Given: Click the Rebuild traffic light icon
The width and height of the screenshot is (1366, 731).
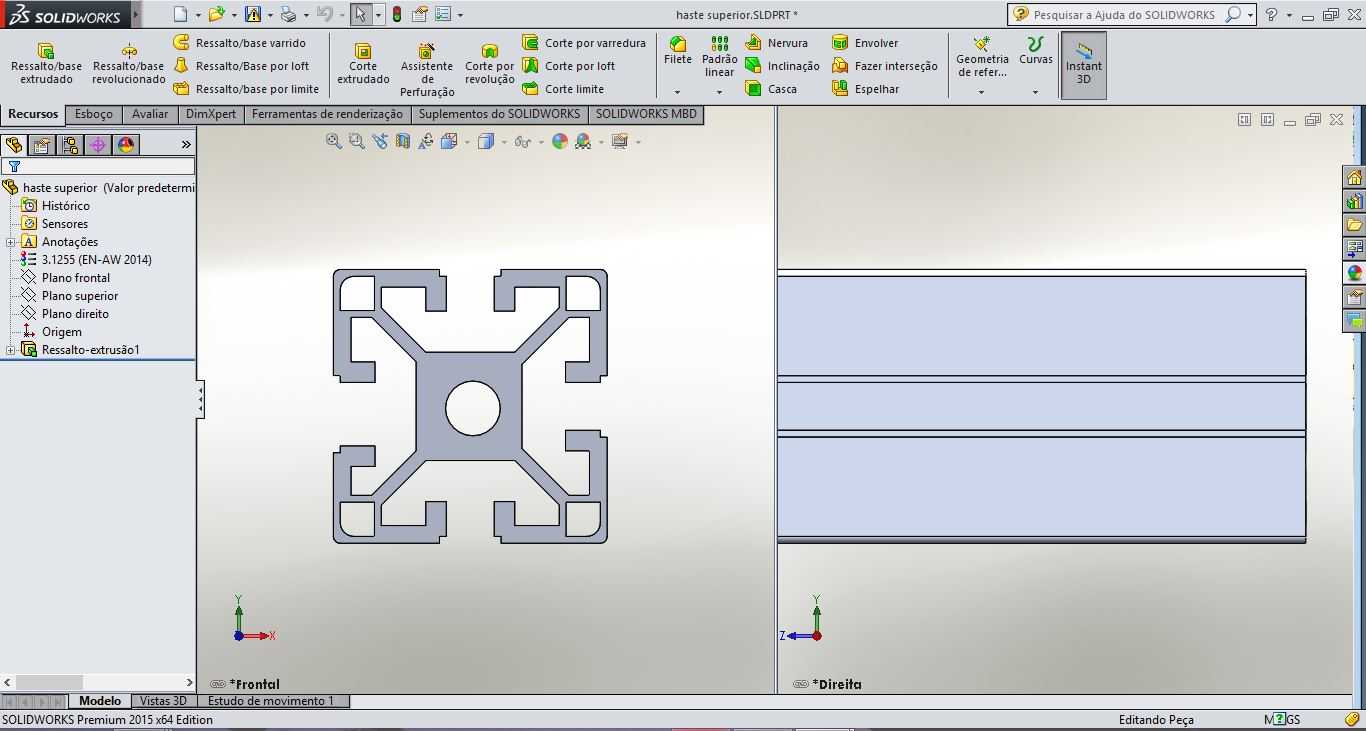Looking at the screenshot, I should point(397,14).
